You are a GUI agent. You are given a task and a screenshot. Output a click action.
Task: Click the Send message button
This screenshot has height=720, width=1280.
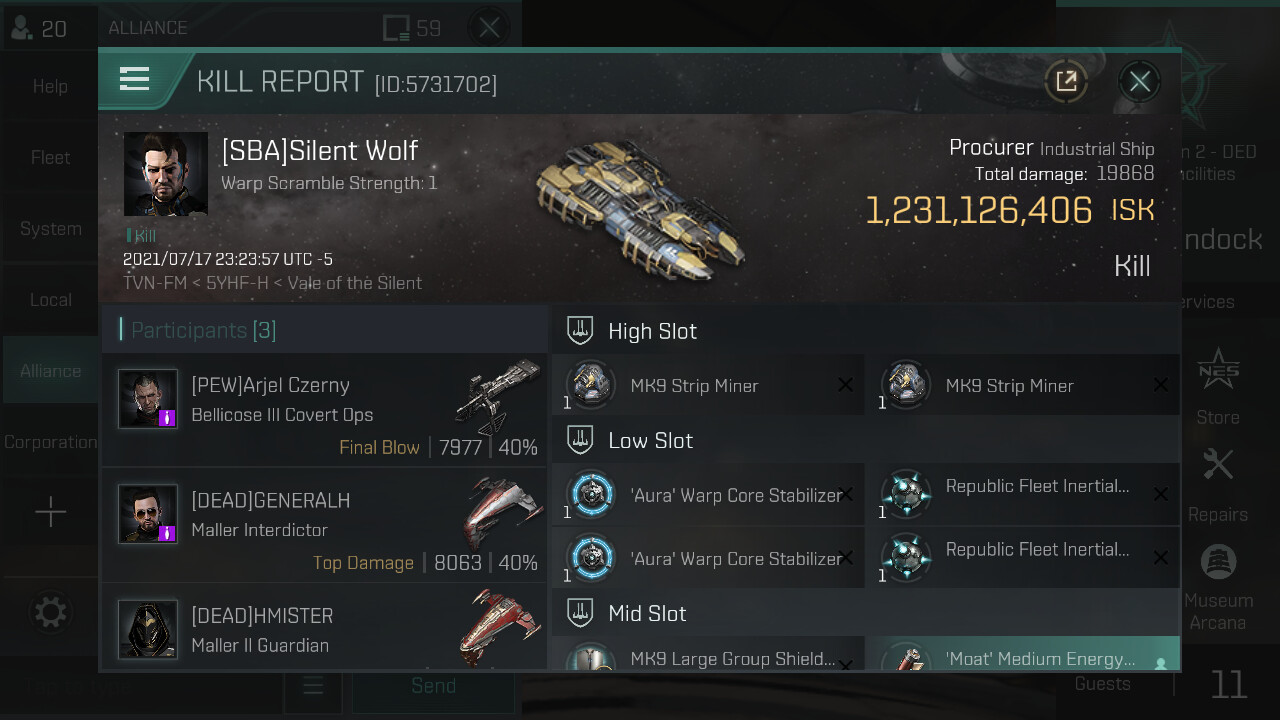[x=433, y=686]
